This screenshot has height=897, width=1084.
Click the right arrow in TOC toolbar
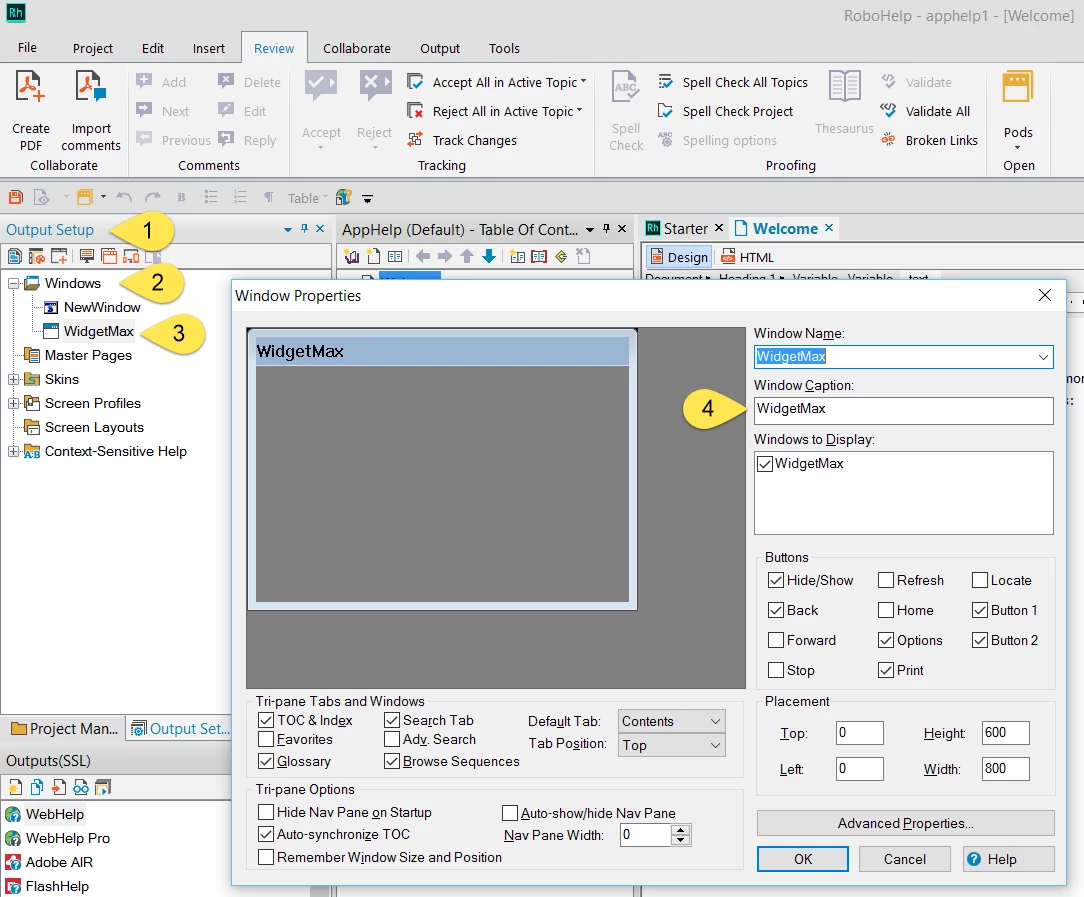[445, 256]
